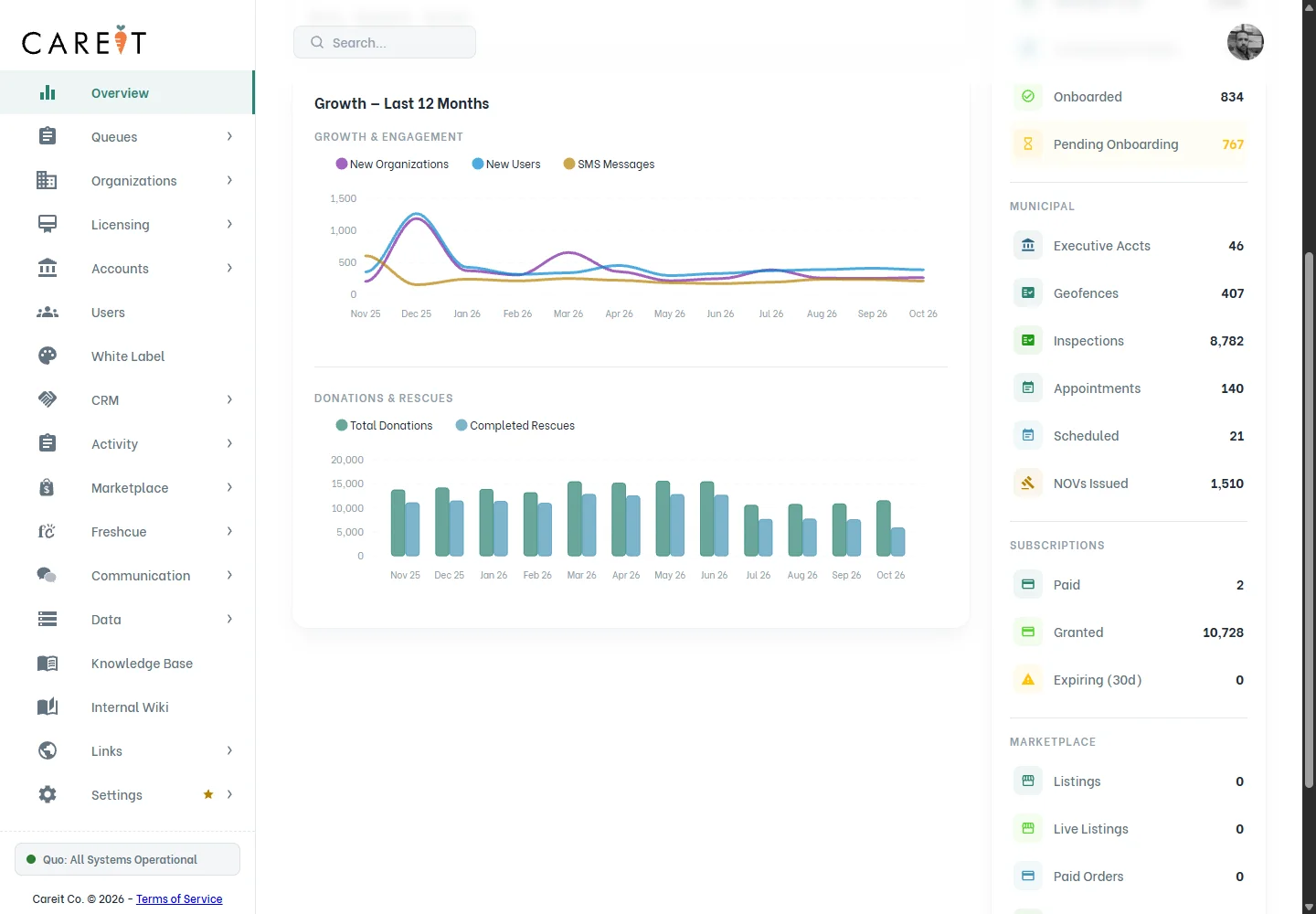Open the user profile avatar
1316x914 pixels.
[1245, 42]
